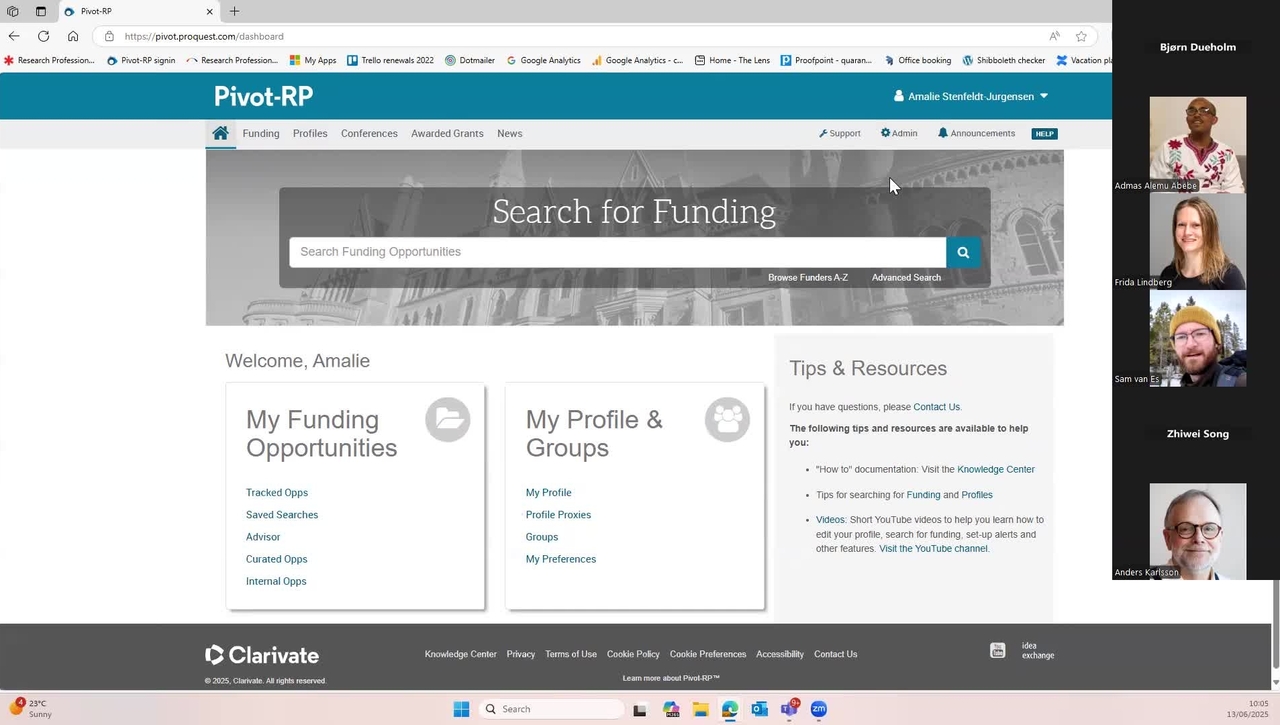Viewport: 1280px width, 725px height.
Task: Click the Windows taskbar Search box
Action: (551, 709)
